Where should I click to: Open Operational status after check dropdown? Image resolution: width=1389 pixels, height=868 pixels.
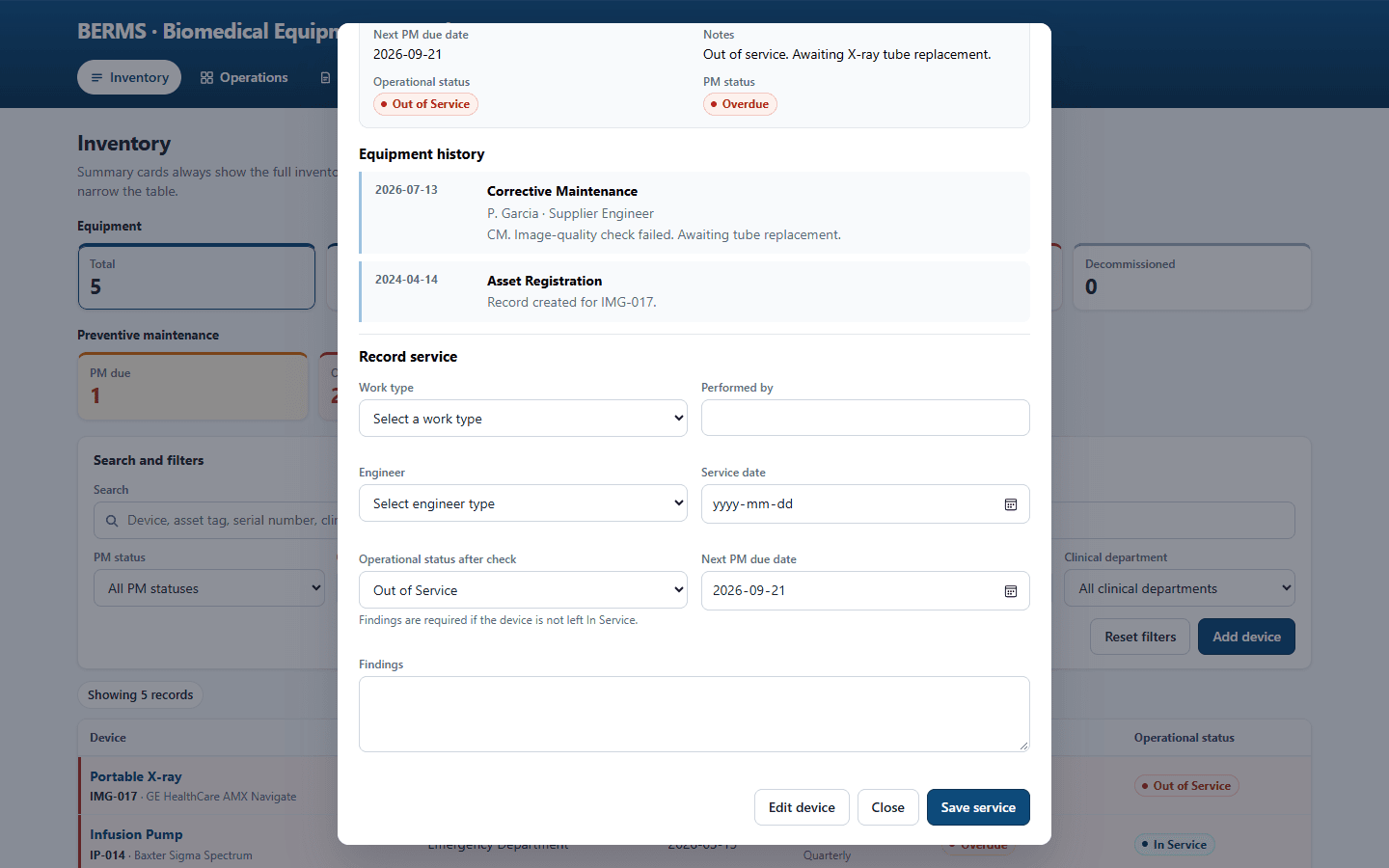click(x=523, y=590)
